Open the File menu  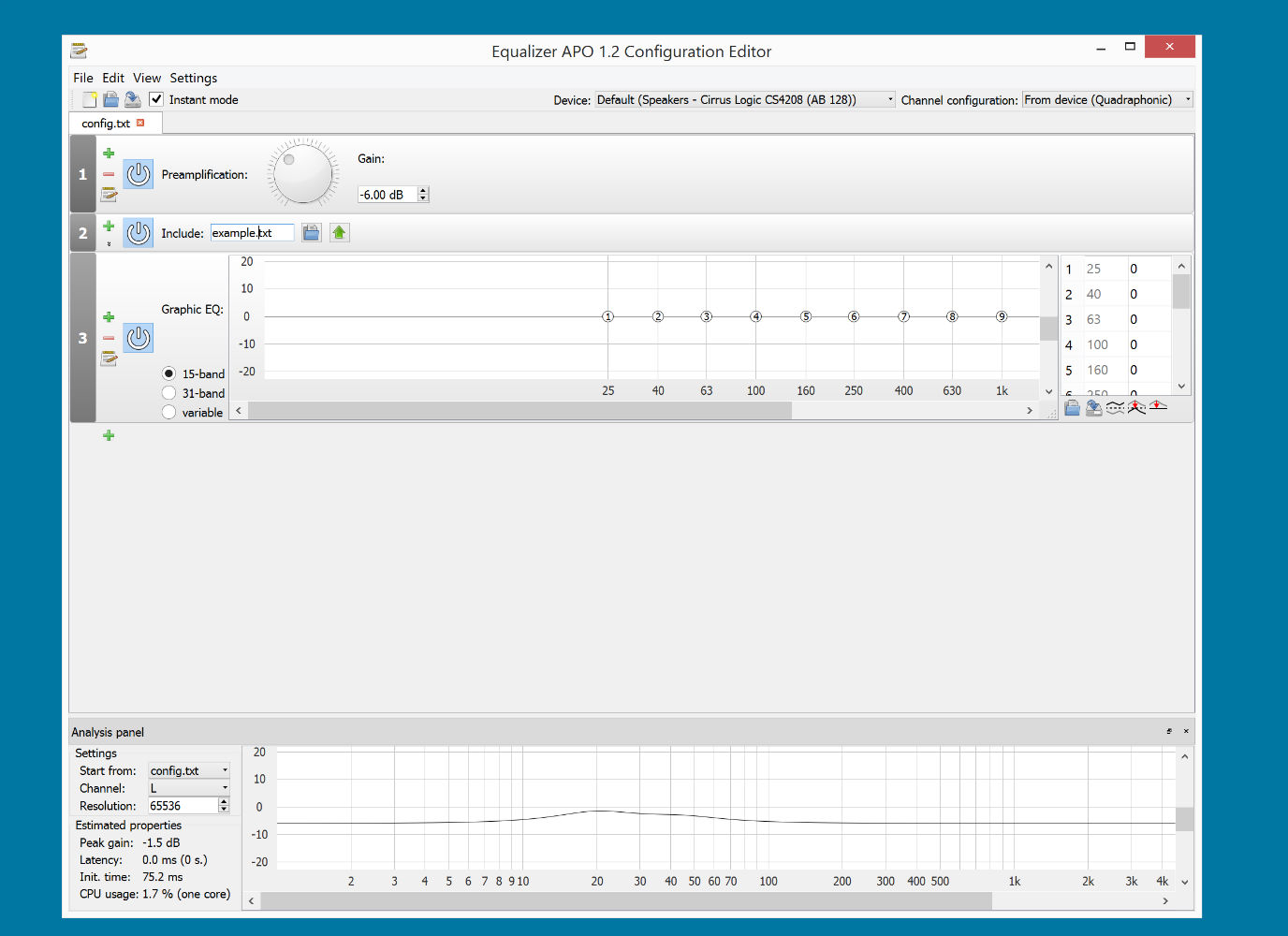pyautogui.click(x=83, y=78)
